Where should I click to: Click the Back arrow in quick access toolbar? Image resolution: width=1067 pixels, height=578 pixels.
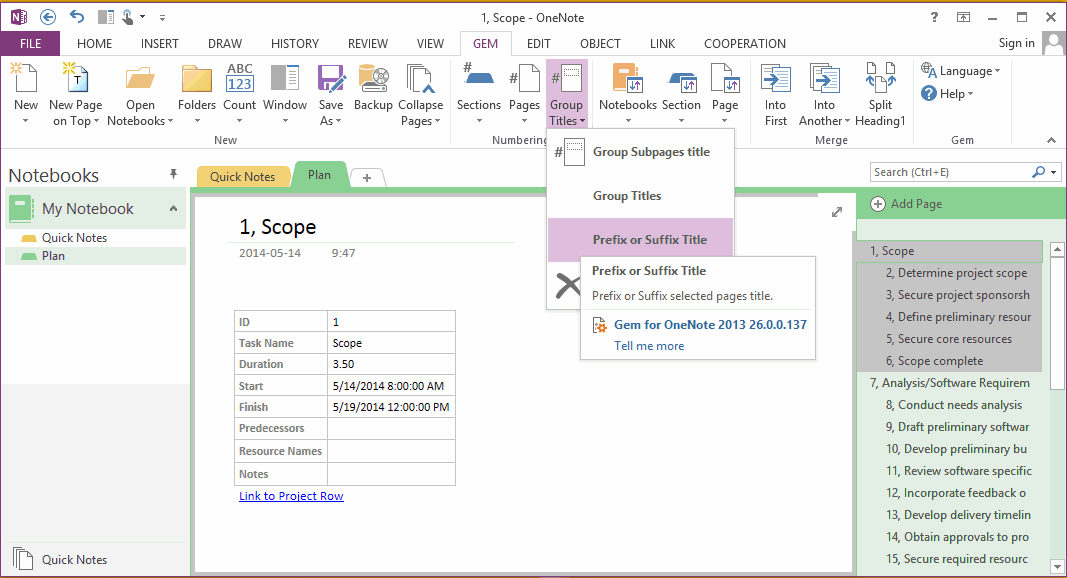coord(48,17)
